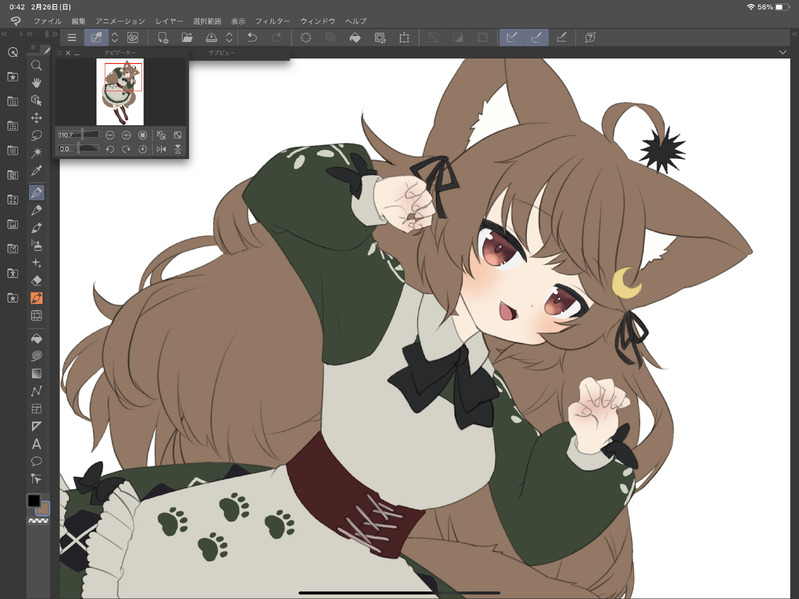The image size is (799, 599).
Task: Select the Lasso selection tool
Action: [36, 135]
